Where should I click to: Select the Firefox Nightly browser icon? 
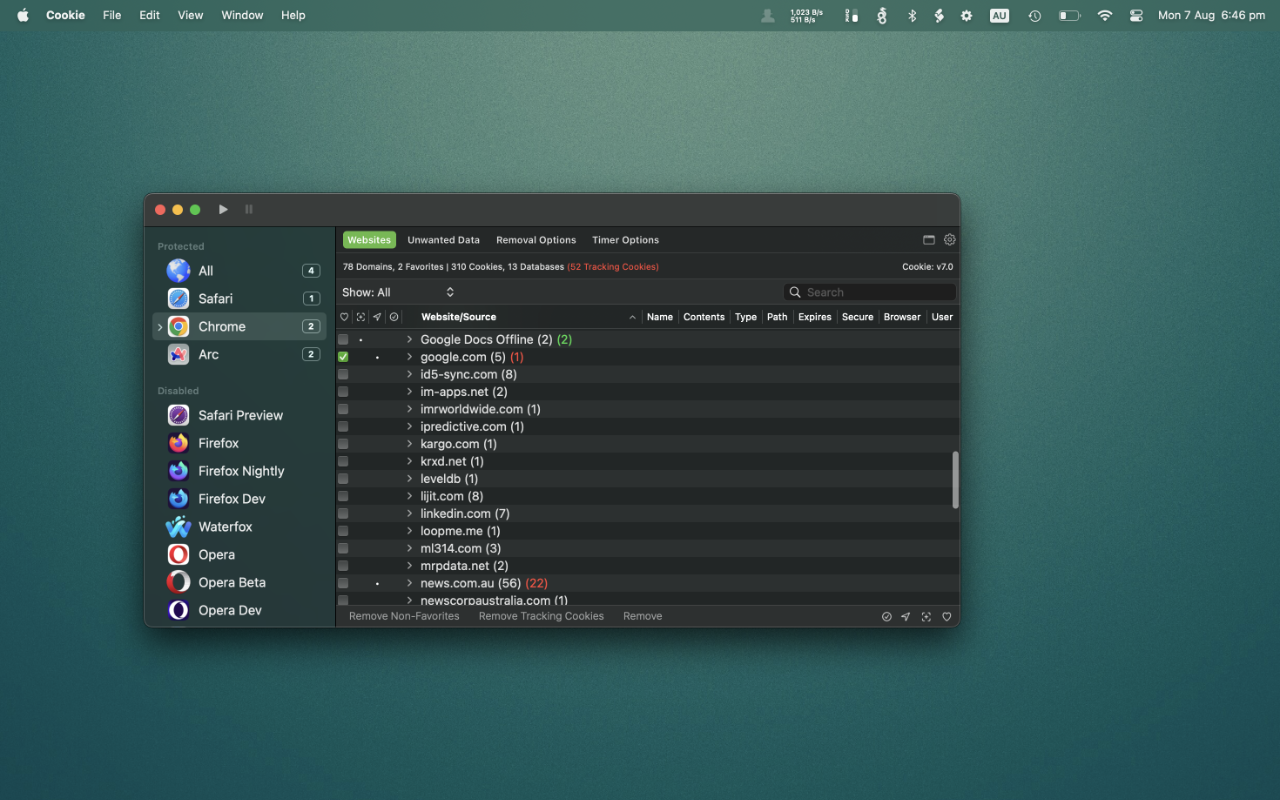pyautogui.click(x=179, y=471)
